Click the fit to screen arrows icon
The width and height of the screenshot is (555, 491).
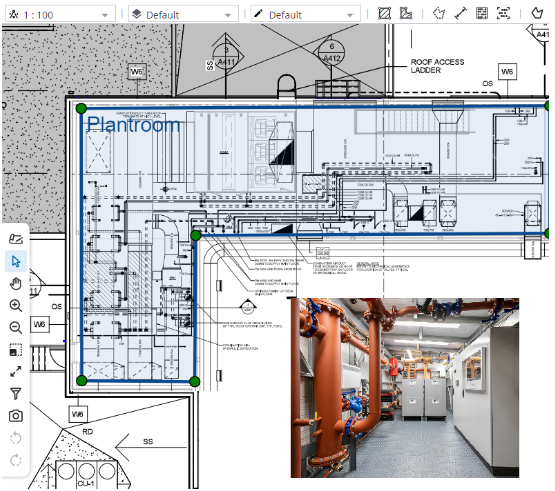[x=16, y=372]
